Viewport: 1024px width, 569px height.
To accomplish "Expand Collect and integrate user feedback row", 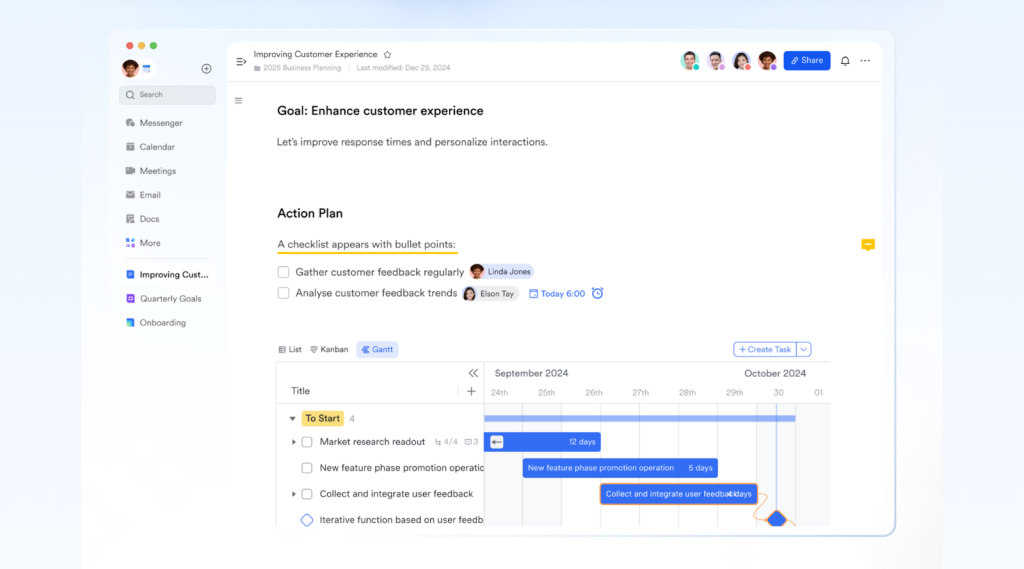I will (x=293, y=494).
